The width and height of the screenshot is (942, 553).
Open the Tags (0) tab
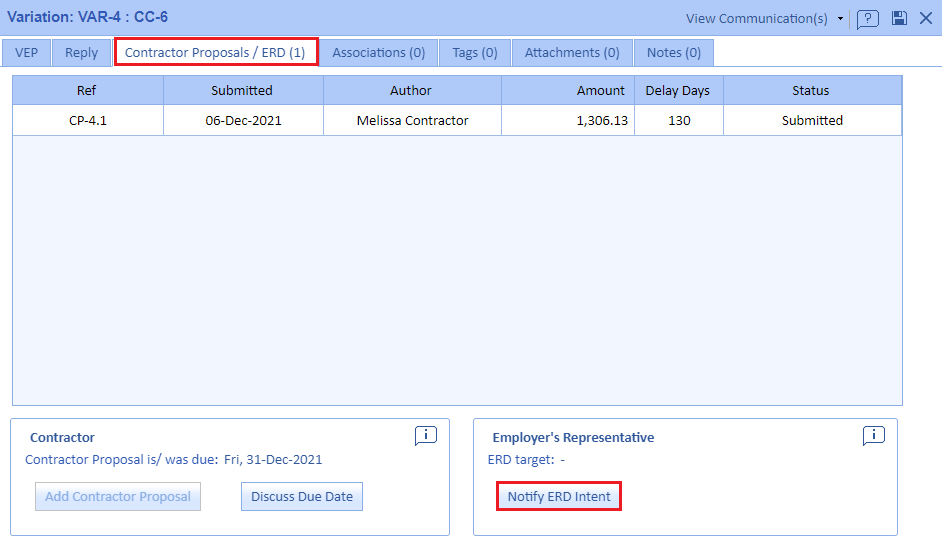[475, 52]
